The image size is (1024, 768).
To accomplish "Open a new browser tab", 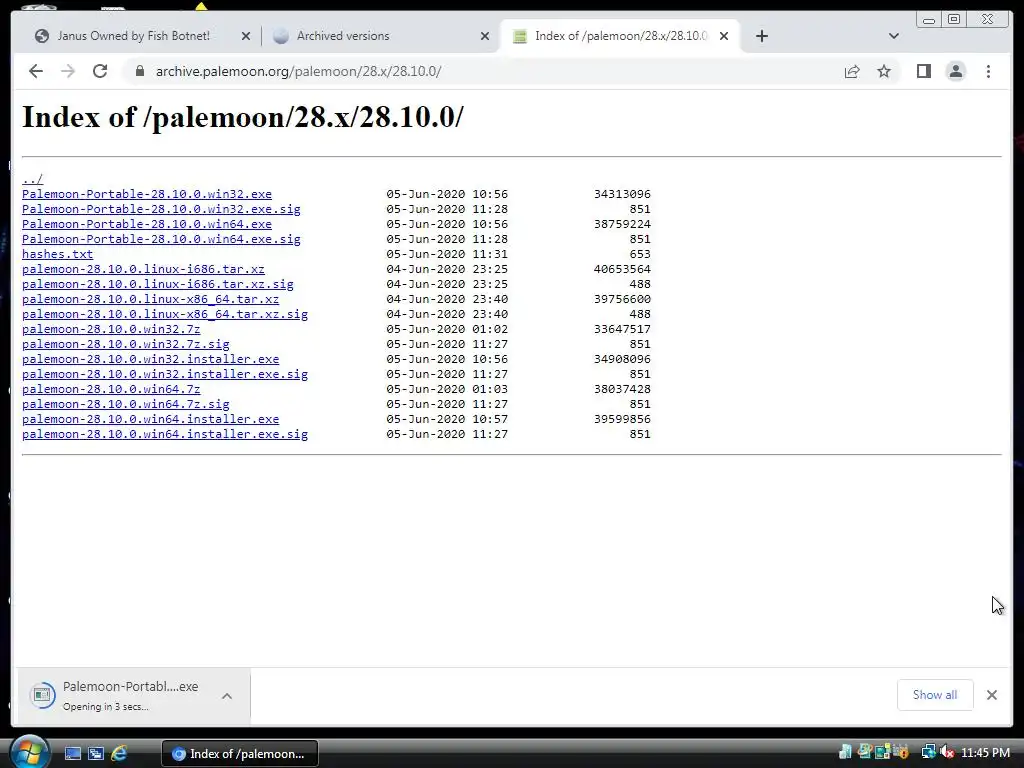I will [x=761, y=36].
